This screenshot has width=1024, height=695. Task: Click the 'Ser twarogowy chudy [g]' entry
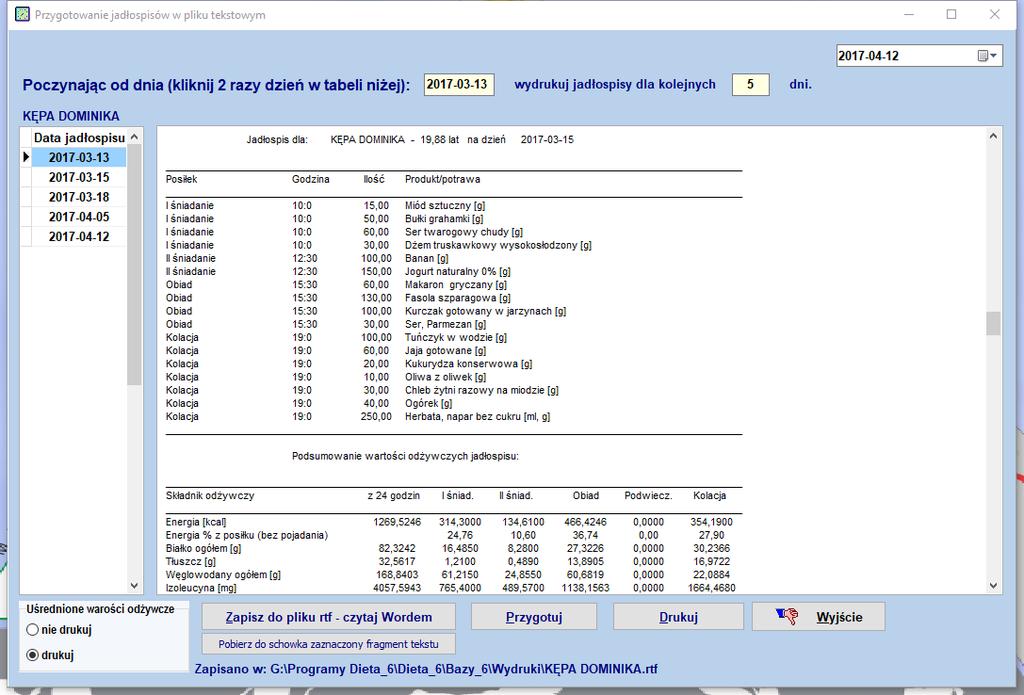coord(464,232)
